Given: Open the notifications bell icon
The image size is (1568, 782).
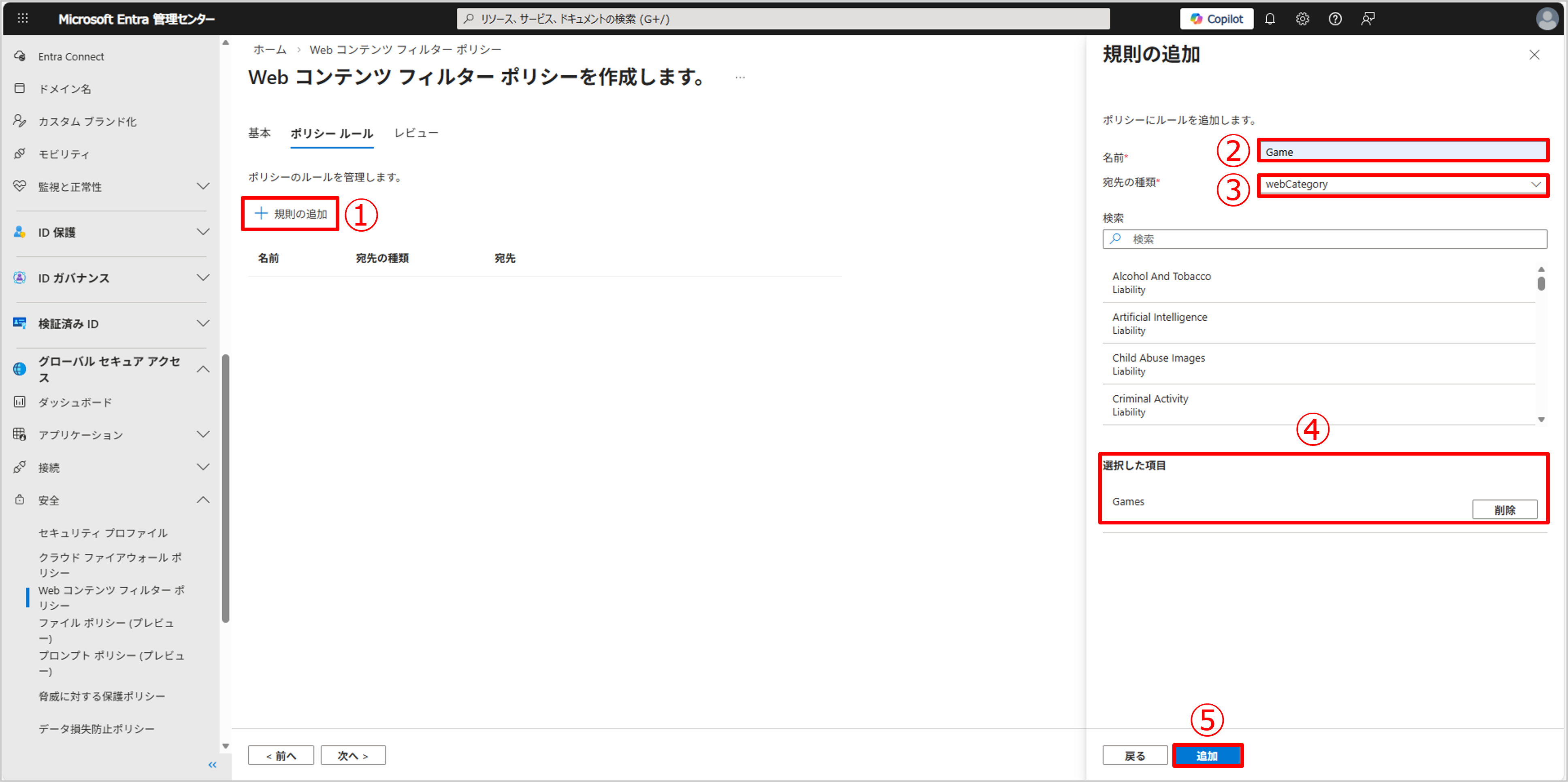Looking at the screenshot, I should 1270,19.
